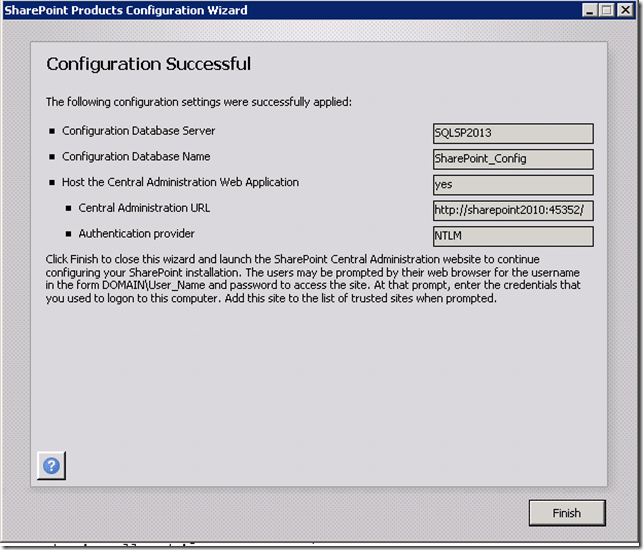Click the NTLM authentication provider field
Viewport: 643px width, 550px height.
pyautogui.click(x=513, y=237)
